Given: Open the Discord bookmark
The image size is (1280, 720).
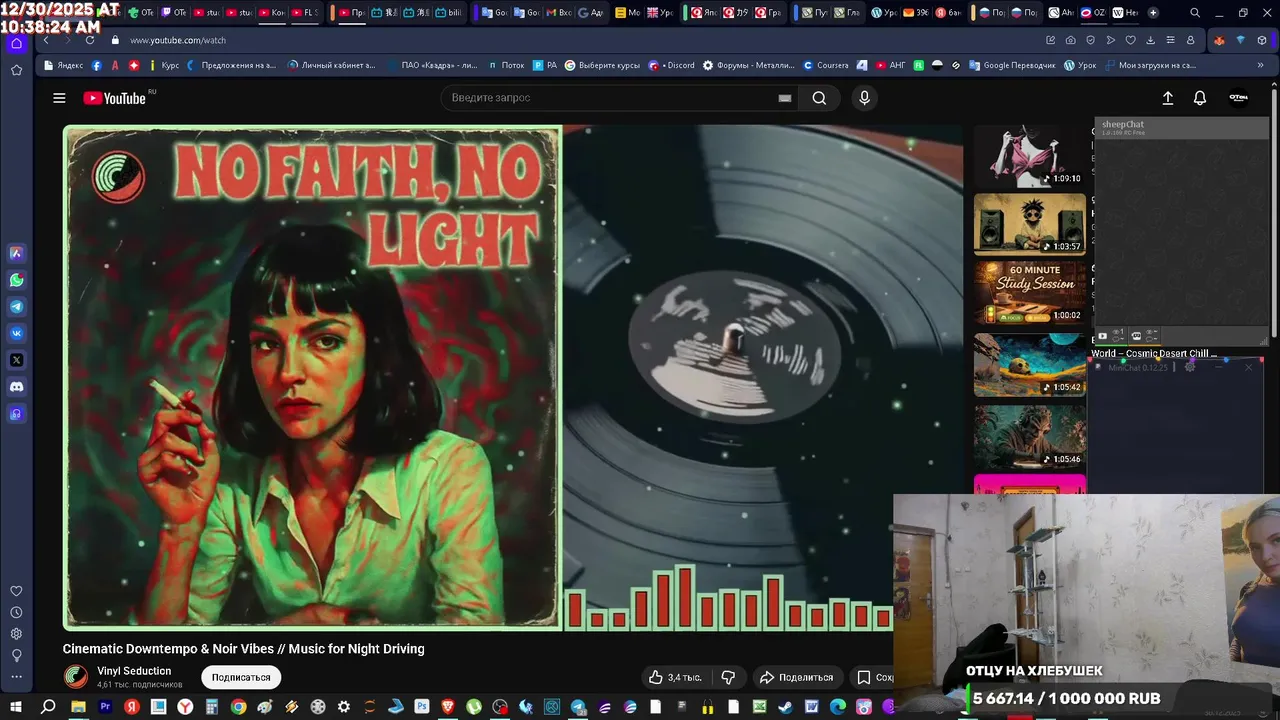Looking at the screenshot, I should (672, 65).
